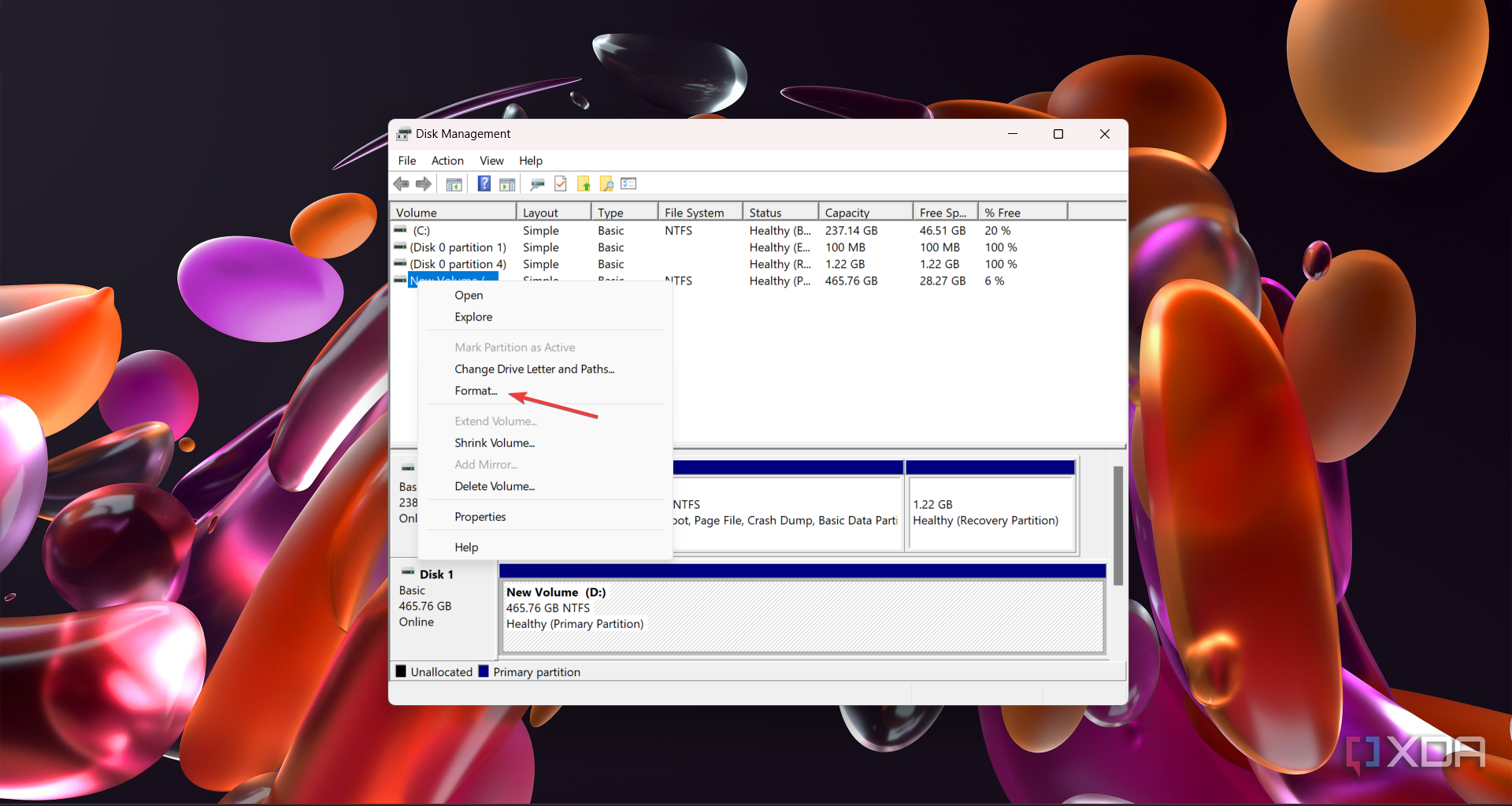Image resolution: width=1512 pixels, height=806 pixels.
Task: Click the drive icon for Disk 0 partition 4
Action: (x=400, y=263)
